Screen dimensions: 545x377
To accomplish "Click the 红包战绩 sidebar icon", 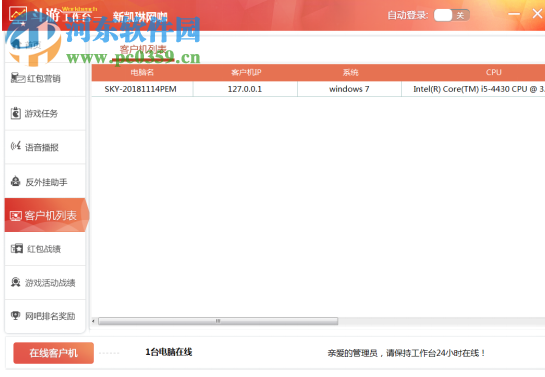I will [17, 248].
